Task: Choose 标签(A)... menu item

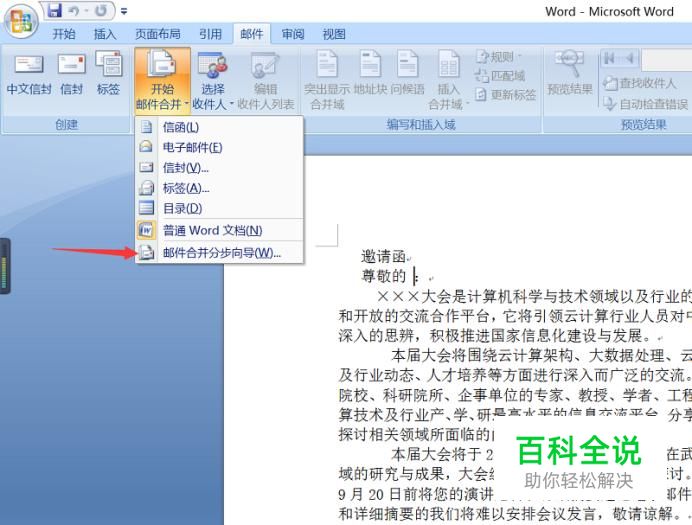Action: tap(219, 188)
